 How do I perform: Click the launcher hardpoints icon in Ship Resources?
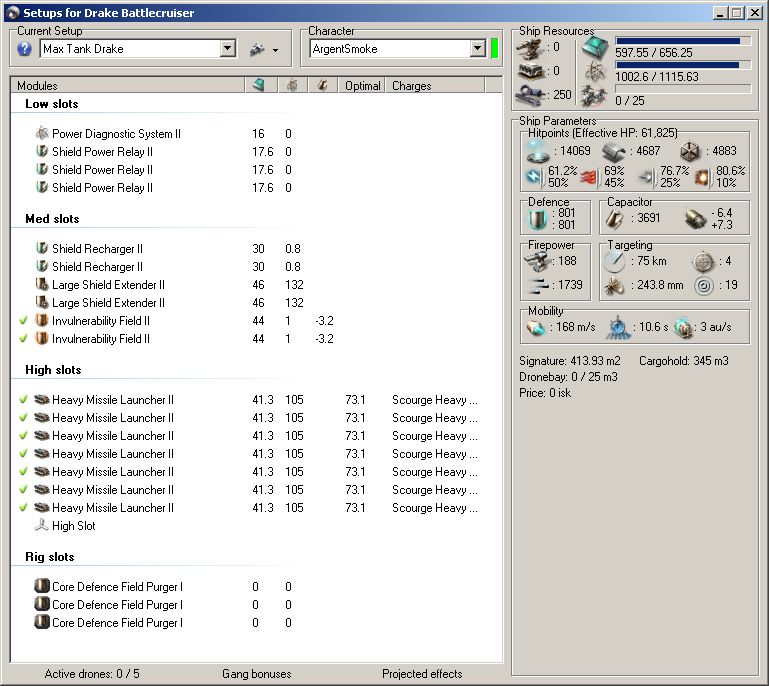pyautogui.click(x=531, y=71)
